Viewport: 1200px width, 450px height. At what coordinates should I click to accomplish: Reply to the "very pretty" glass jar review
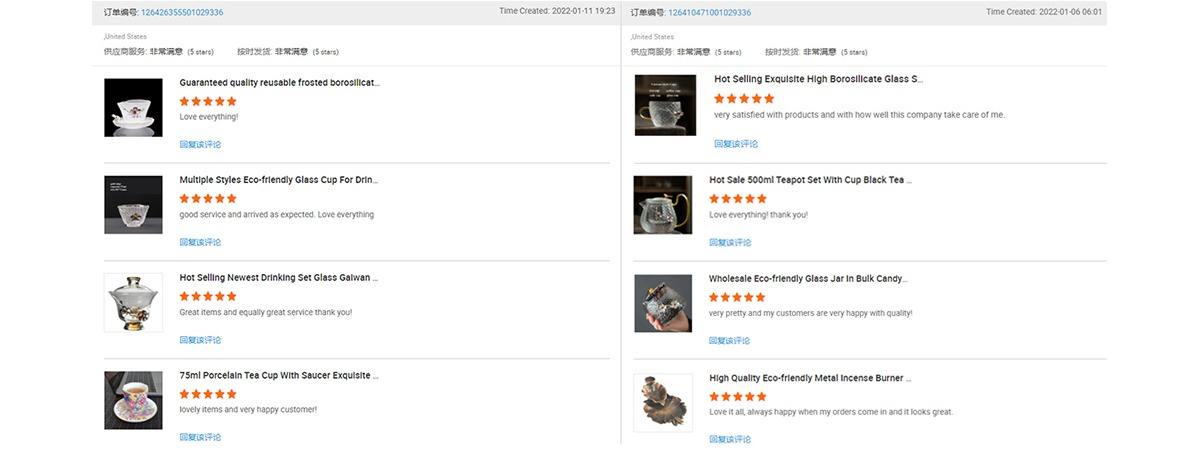730,340
